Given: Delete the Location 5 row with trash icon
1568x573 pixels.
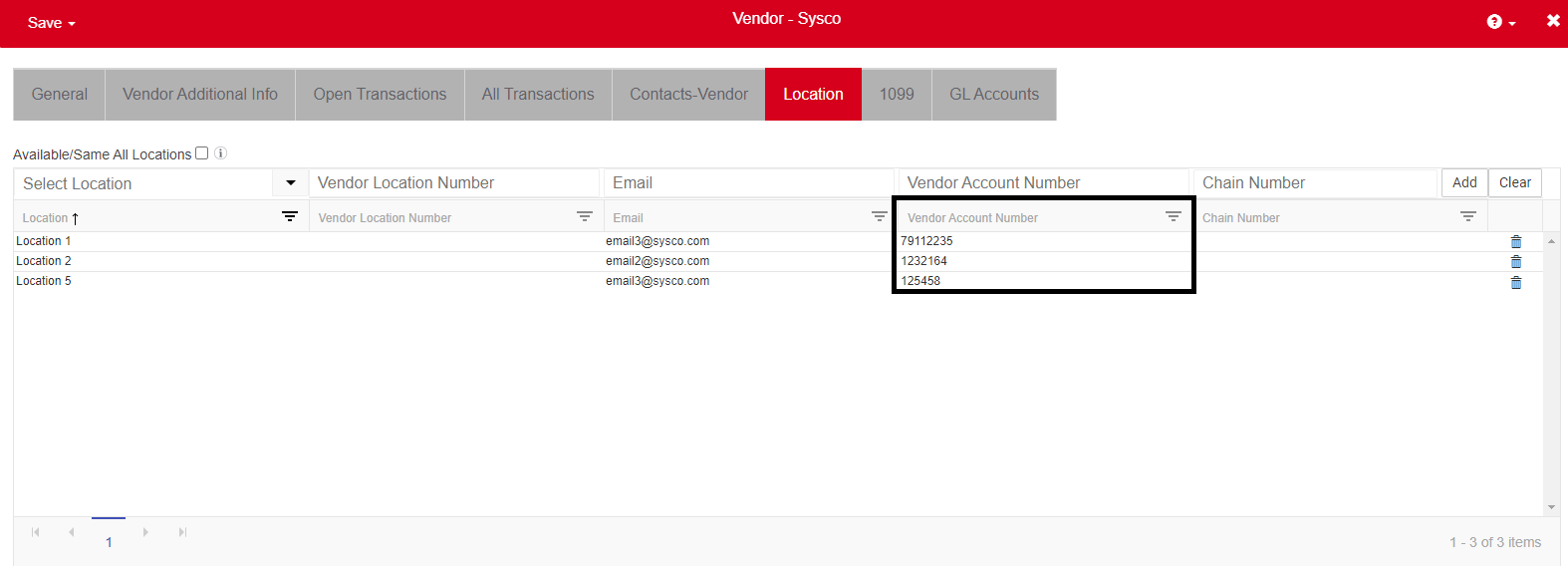Looking at the screenshot, I should [1516, 283].
